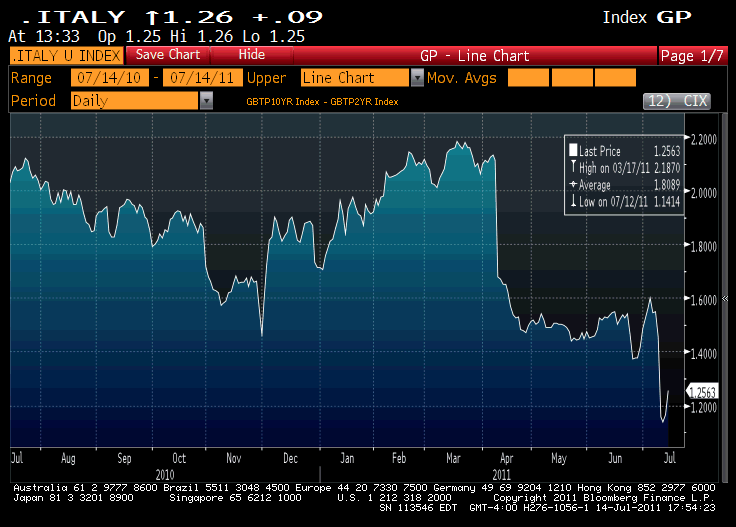Click the Low value 1.1414 in legend
736x527 pixels.
667,202
